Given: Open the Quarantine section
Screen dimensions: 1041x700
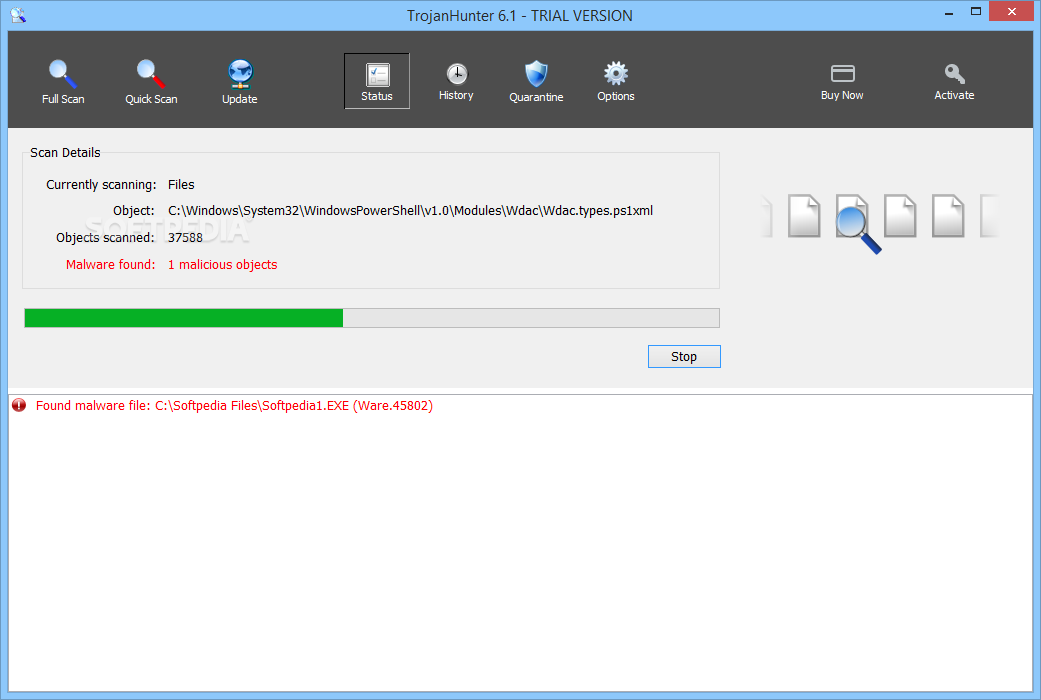Looking at the screenshot, I should (x=536, y=82).
